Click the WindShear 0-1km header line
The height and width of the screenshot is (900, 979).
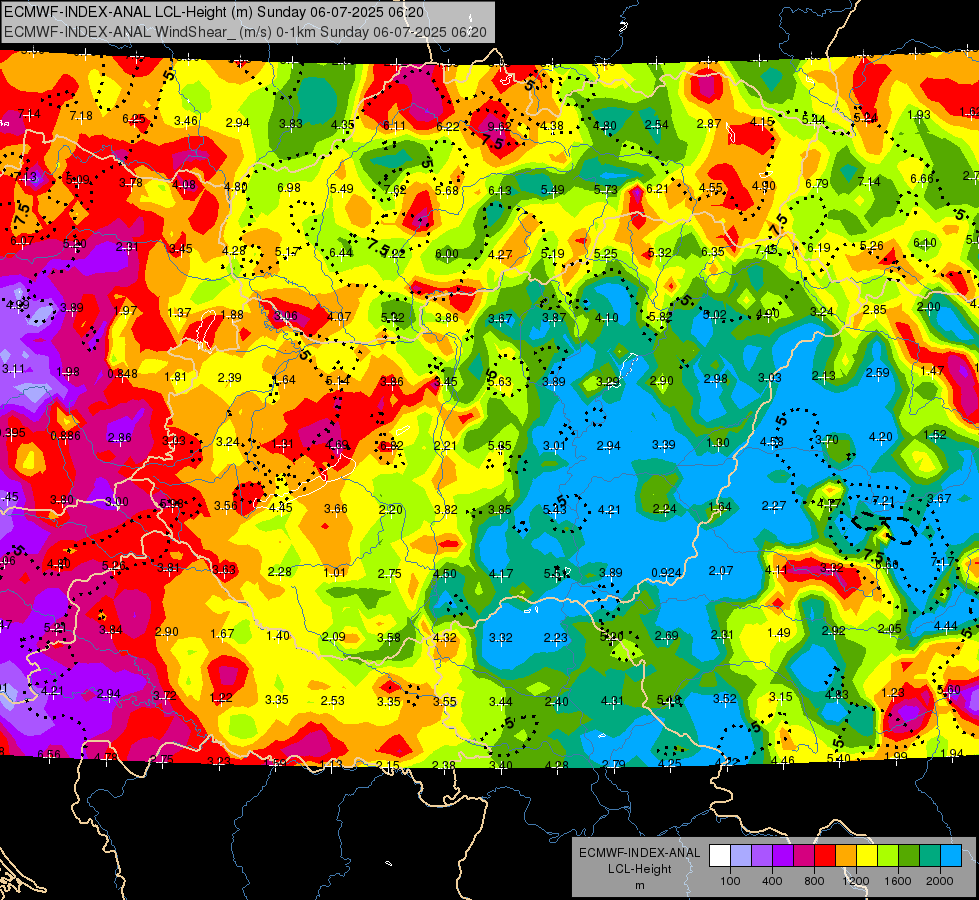tap(245, 32)
